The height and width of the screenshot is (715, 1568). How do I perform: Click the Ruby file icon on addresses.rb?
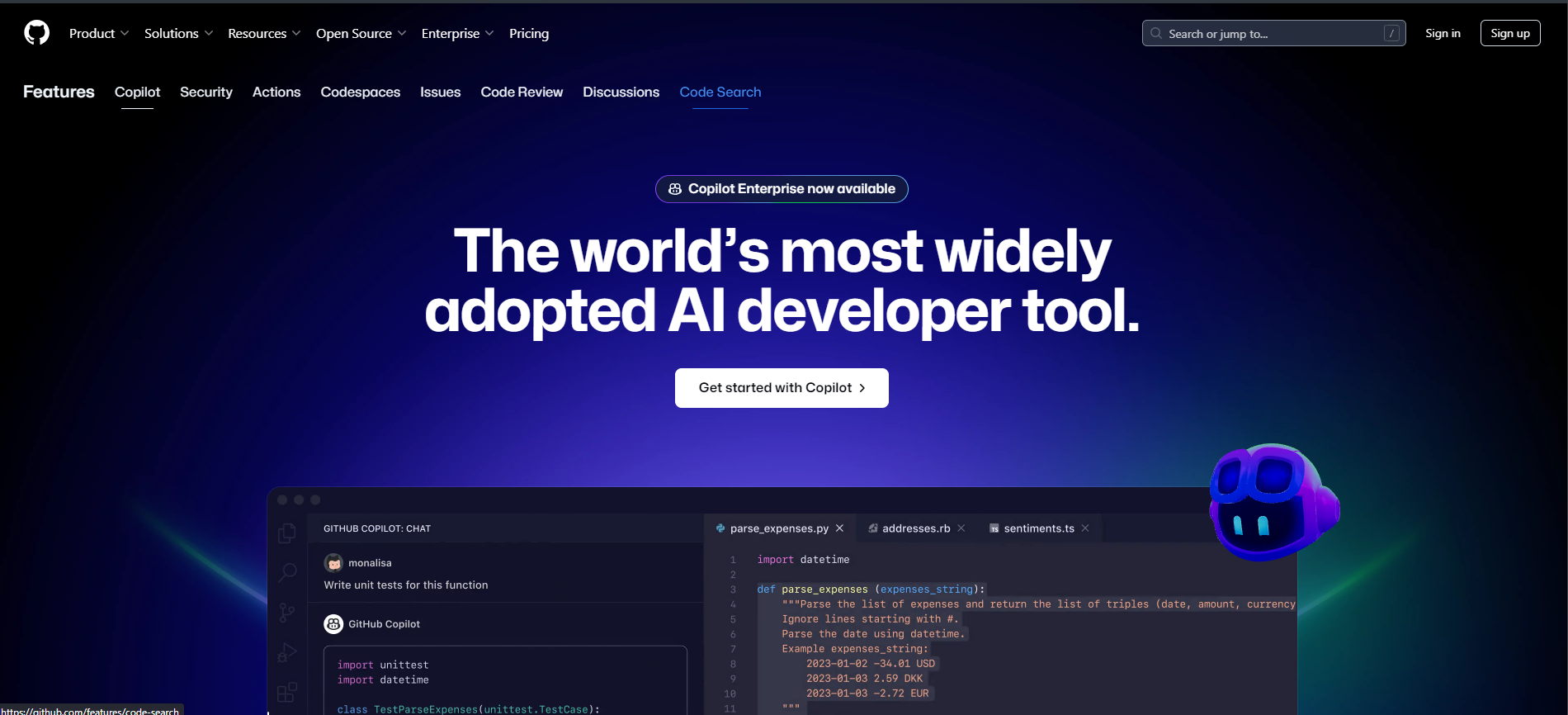click(872, 528)
